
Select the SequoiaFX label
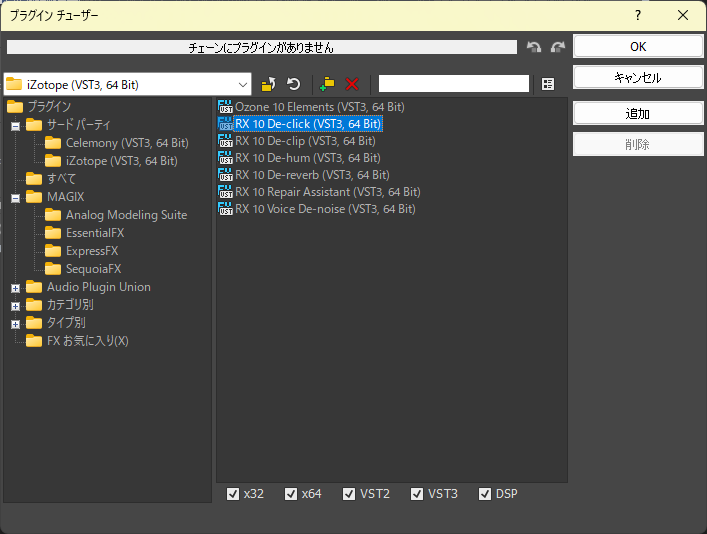coord(94,269)
